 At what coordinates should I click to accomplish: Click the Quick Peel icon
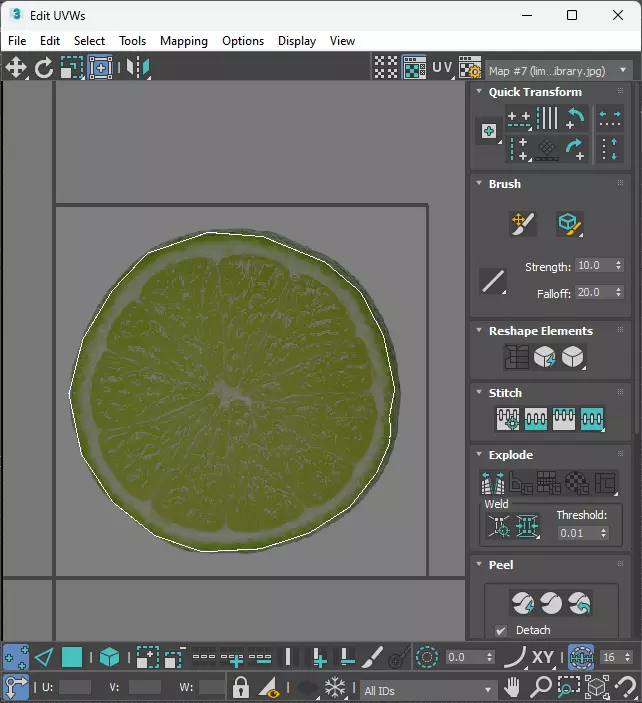click(523, 603)
